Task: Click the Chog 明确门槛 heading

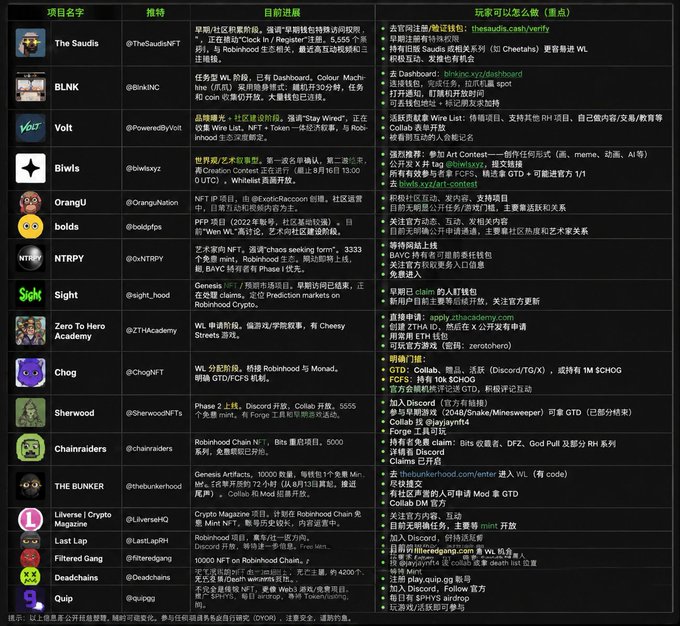Action: pos(408,359)
